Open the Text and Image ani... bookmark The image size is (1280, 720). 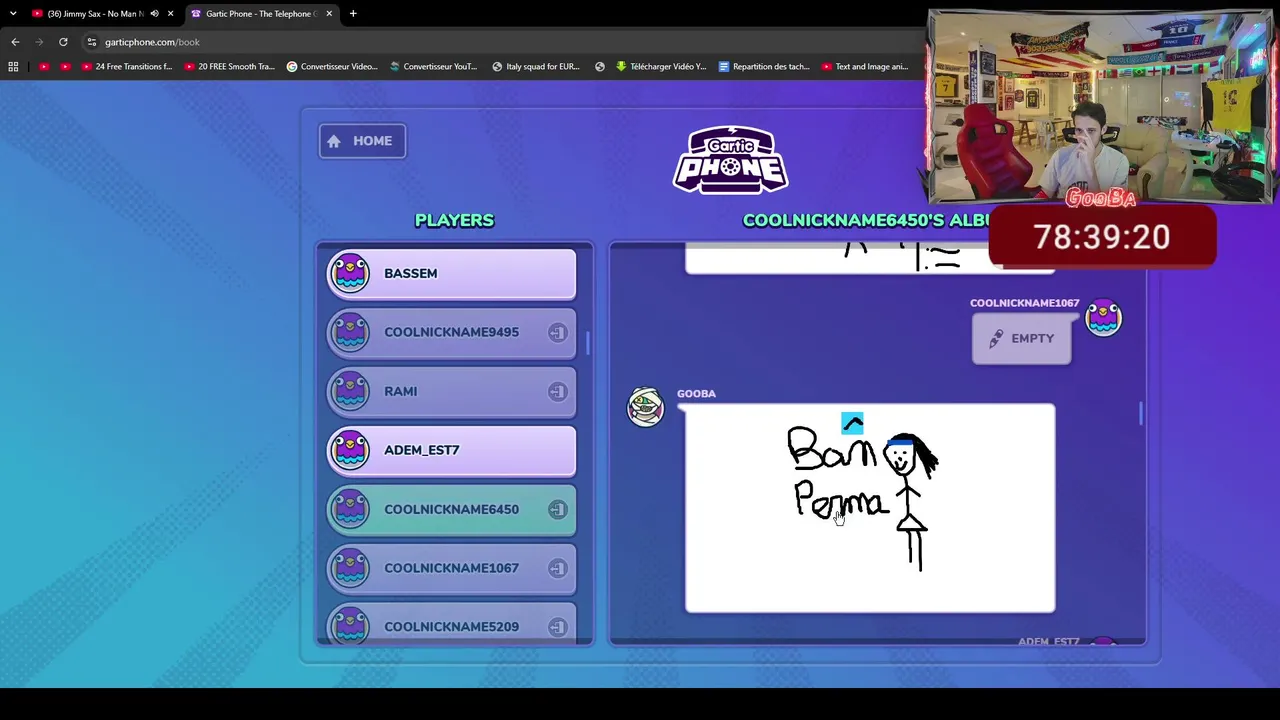(x=865, y=67)
